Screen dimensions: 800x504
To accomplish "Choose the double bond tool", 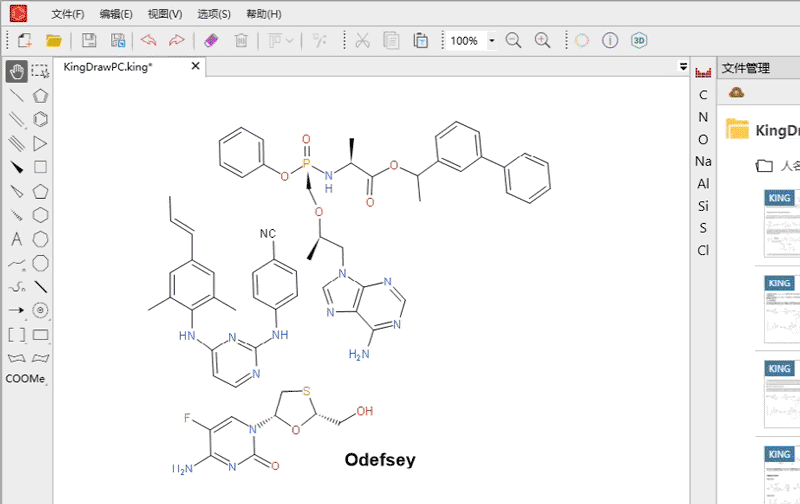I will click(17, 119).
